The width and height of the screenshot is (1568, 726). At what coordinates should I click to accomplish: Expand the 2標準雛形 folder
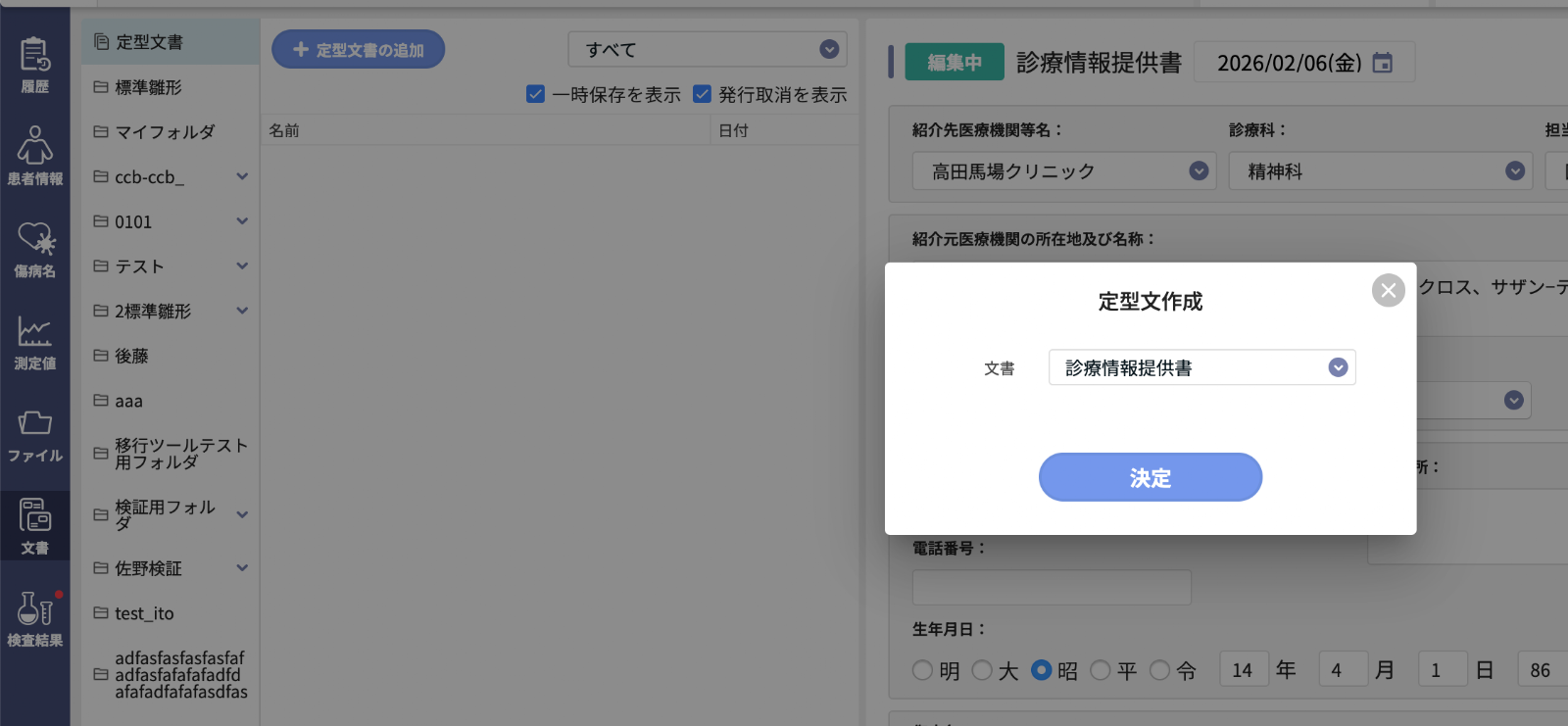pyautogui.click(x=242, y=311)
